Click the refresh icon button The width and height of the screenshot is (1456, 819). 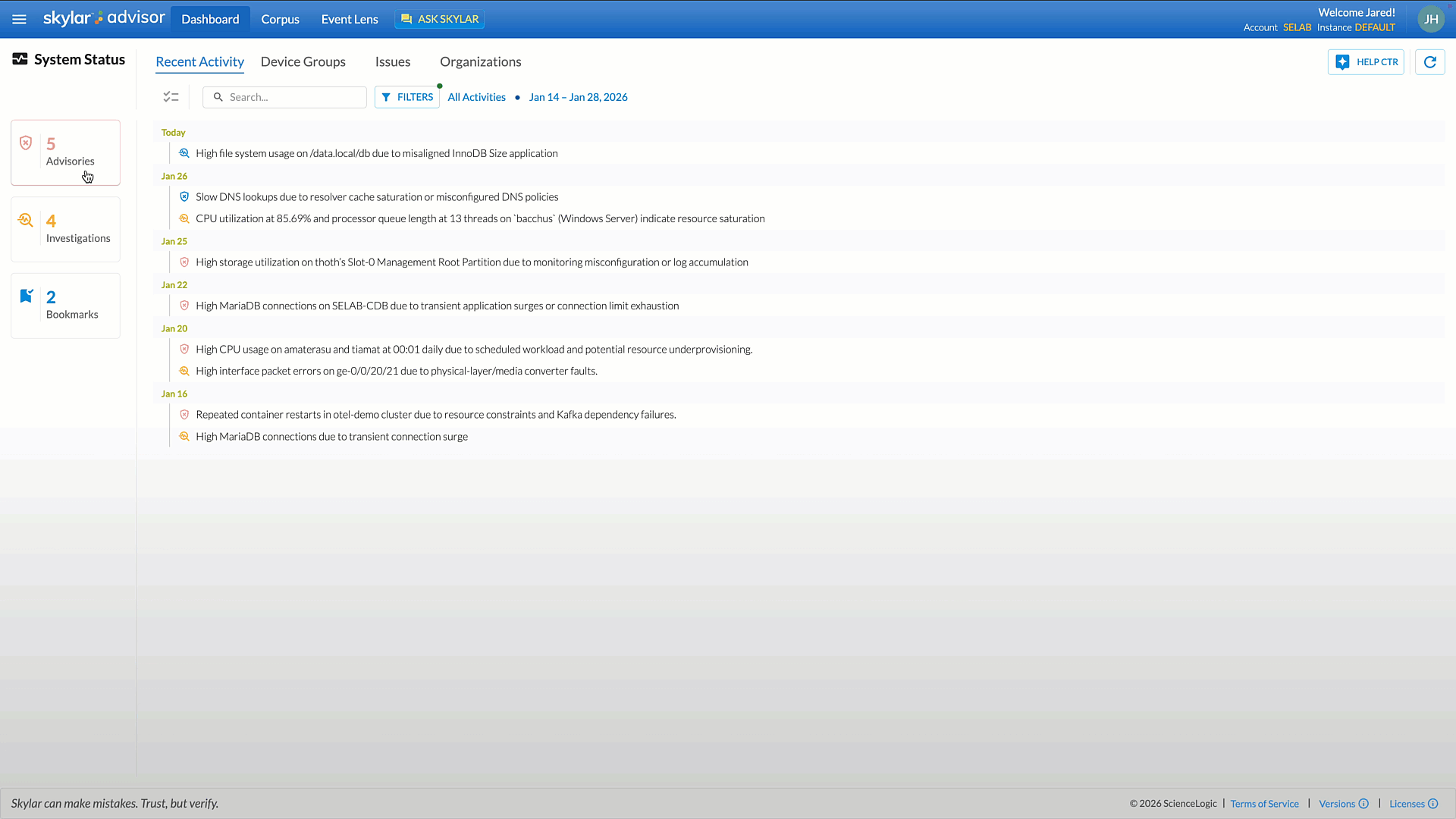pyautogui.click(x=1429, y=62)
